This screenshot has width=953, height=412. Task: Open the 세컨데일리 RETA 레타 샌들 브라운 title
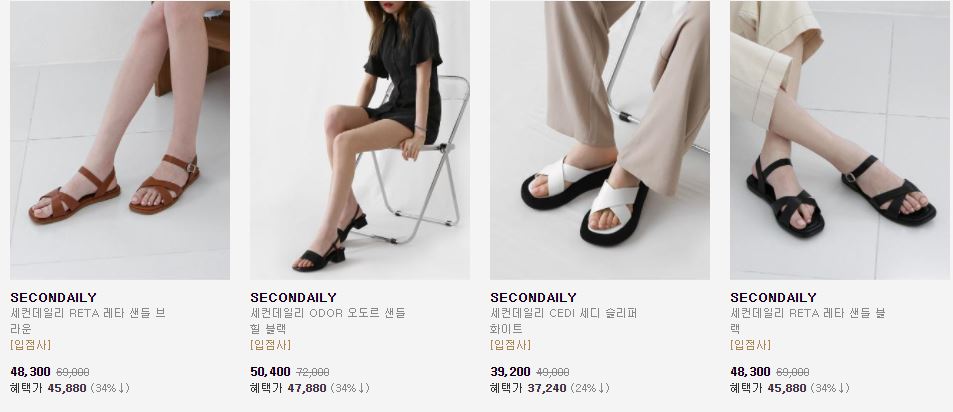pyautogui.click(x=88, y=321)
